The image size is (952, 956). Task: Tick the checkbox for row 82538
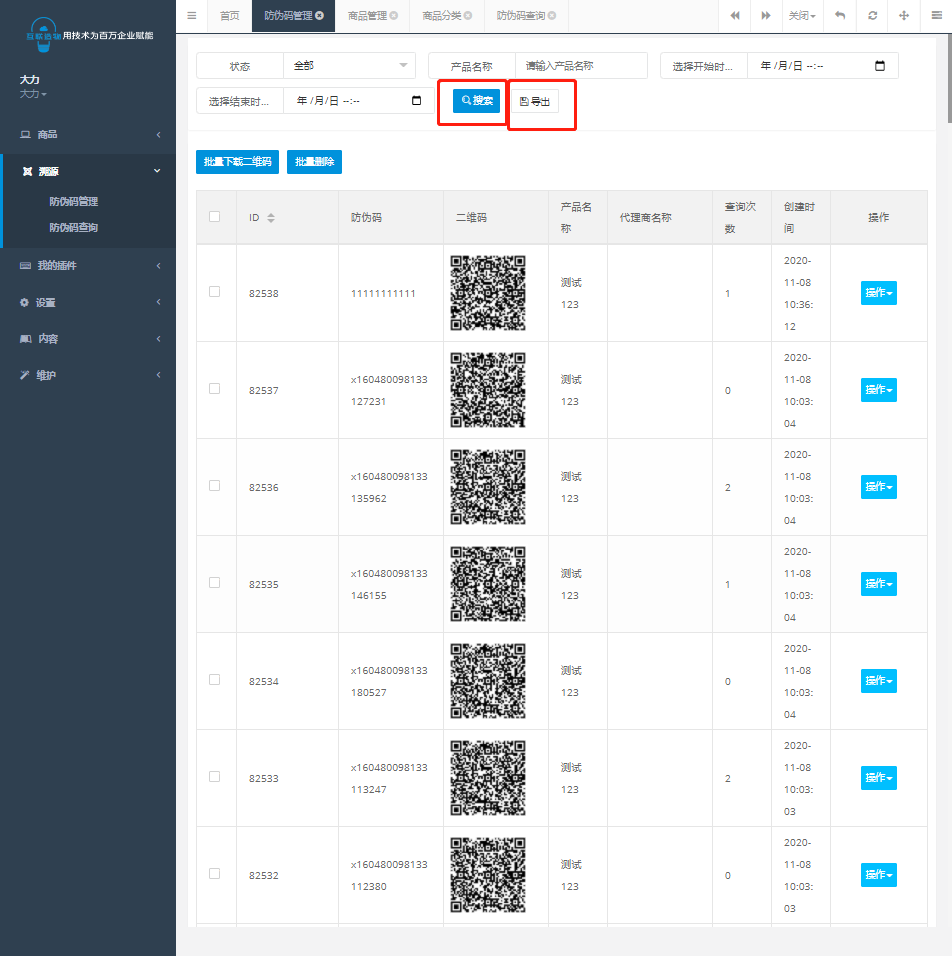click(215, 291)
